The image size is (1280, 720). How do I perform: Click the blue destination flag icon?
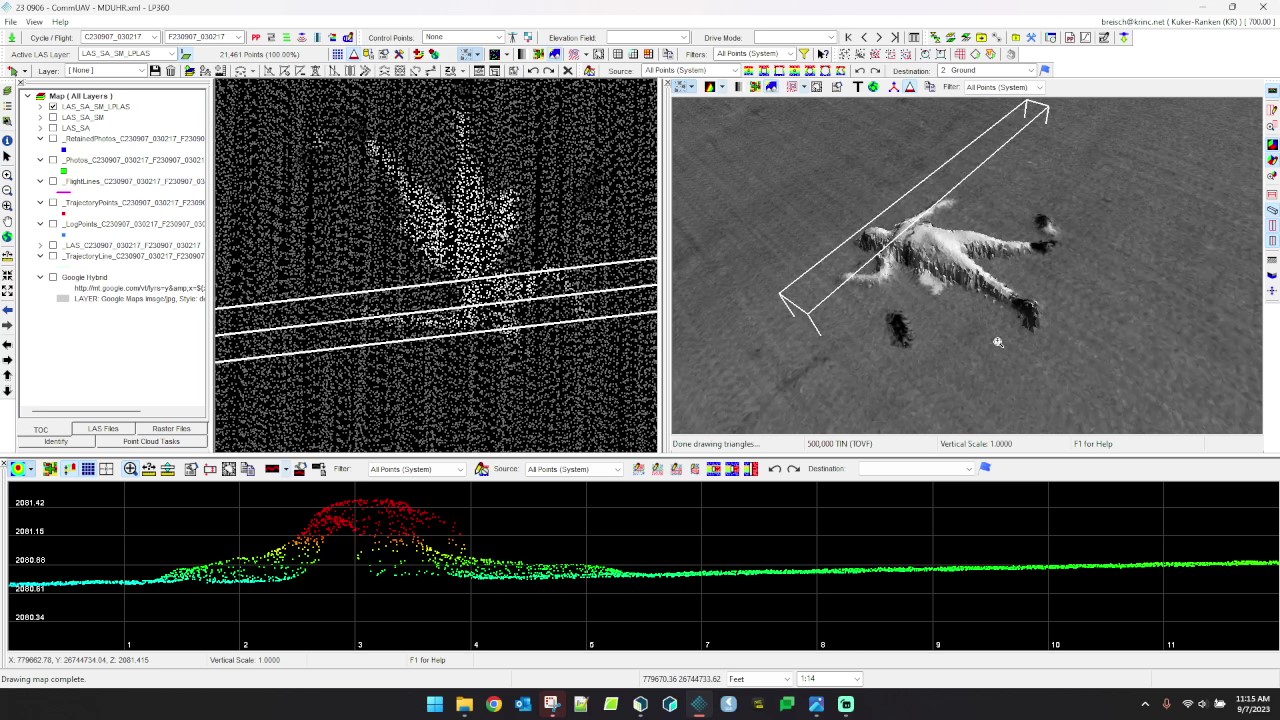pyautogui.click(x=1045, y=71)
